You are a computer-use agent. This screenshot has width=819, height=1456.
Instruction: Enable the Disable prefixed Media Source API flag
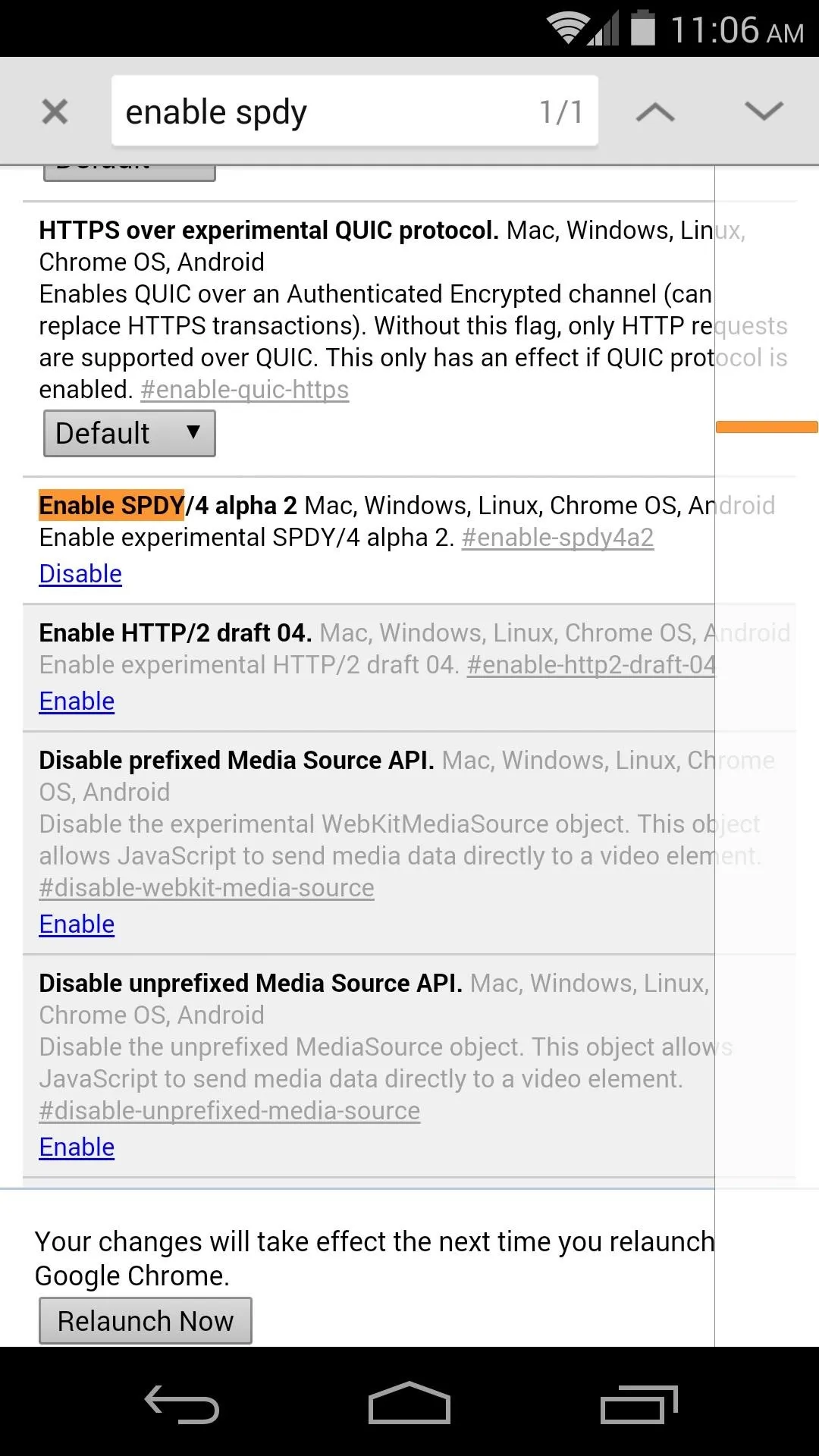point(77,924)
